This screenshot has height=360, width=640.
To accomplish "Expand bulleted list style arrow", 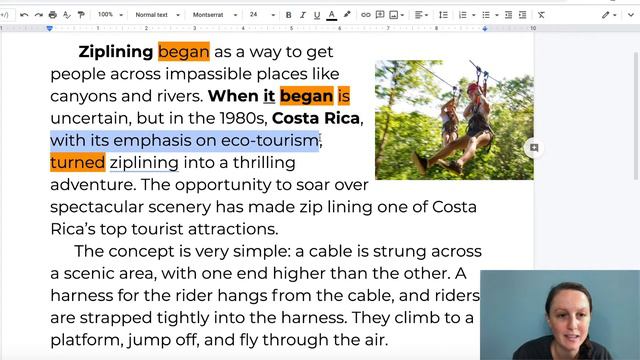I will (x=497, y=15).
